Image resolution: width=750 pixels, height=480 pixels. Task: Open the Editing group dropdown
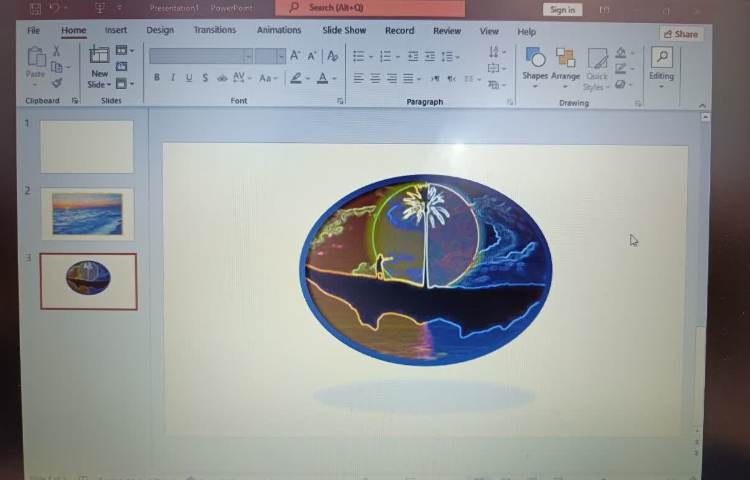click(x=661, y=87)
